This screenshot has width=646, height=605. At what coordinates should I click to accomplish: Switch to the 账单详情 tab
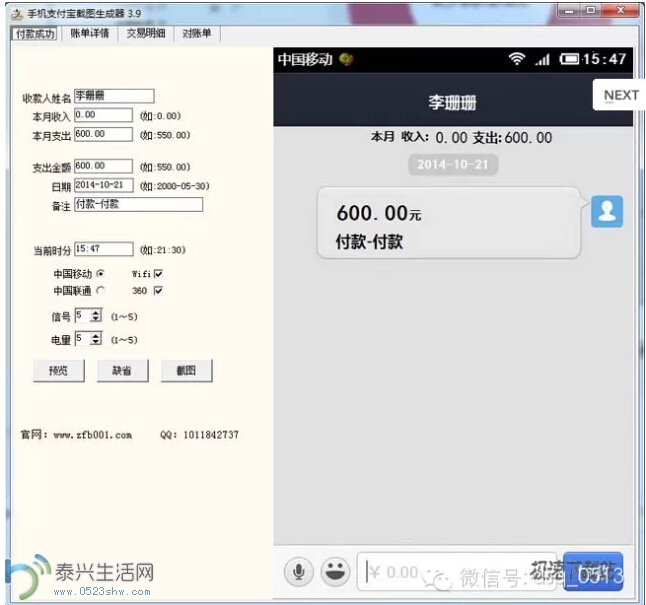pos(89,33)
